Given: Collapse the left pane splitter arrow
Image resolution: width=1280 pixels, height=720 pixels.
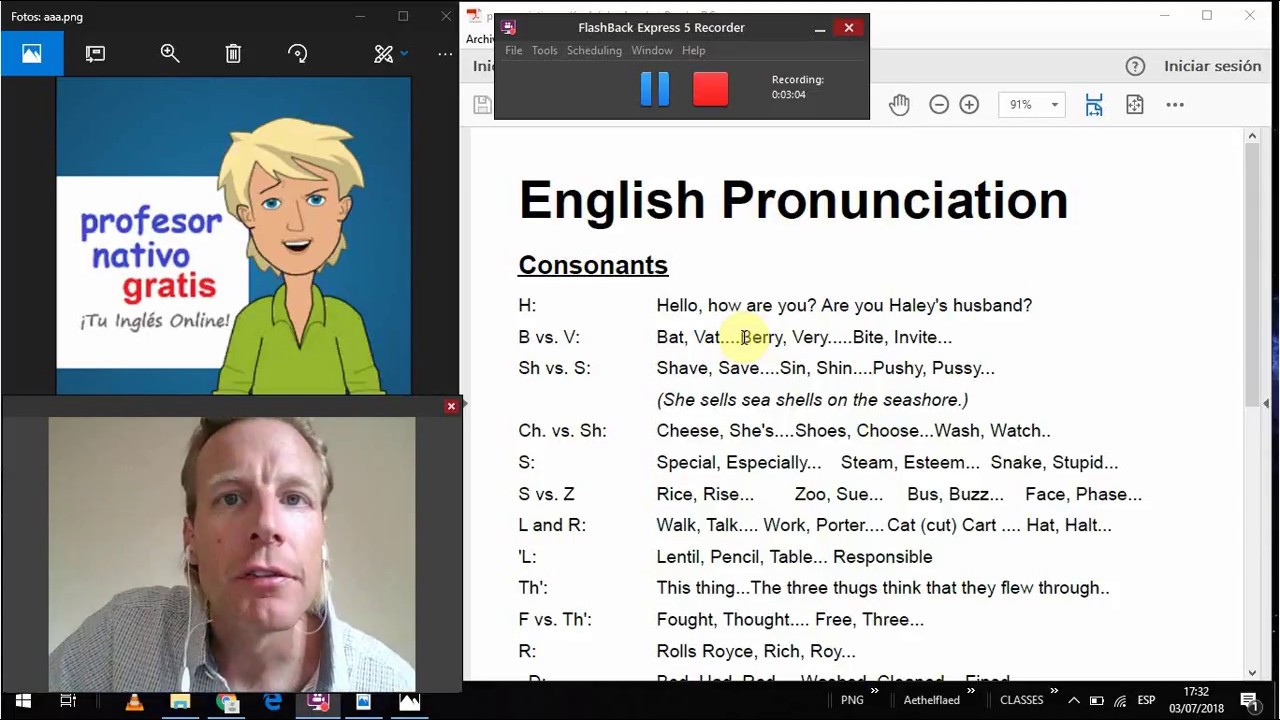Looking at the screenshot, I should point(465,404).
